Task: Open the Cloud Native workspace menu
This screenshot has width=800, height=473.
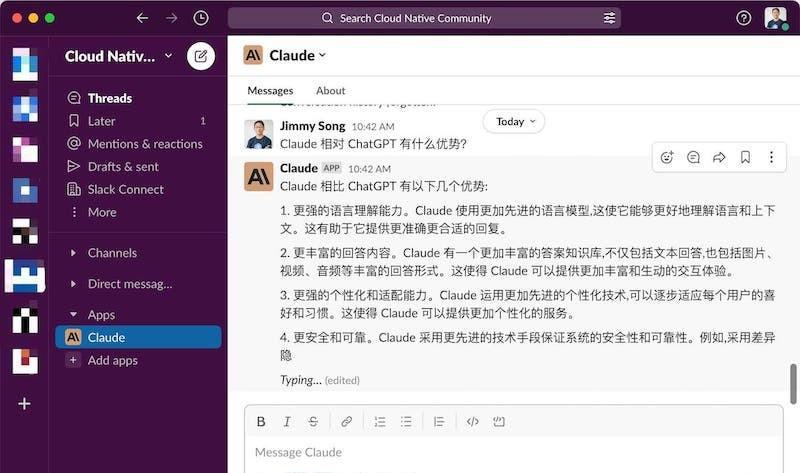Action: pyautogui.click(x=118, y=56)
